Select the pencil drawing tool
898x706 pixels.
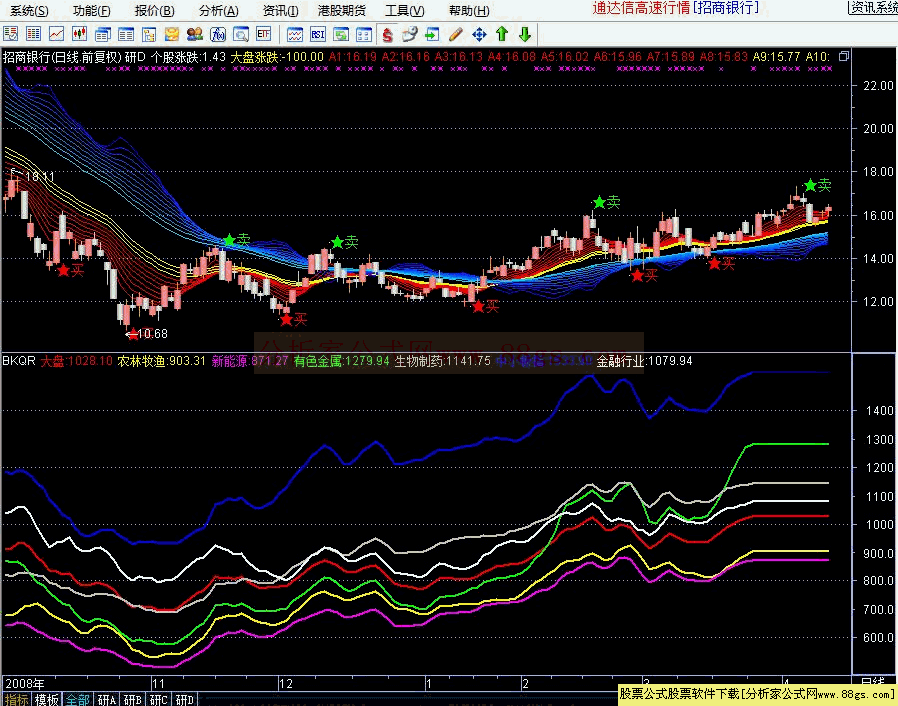(x=456, y=34)
